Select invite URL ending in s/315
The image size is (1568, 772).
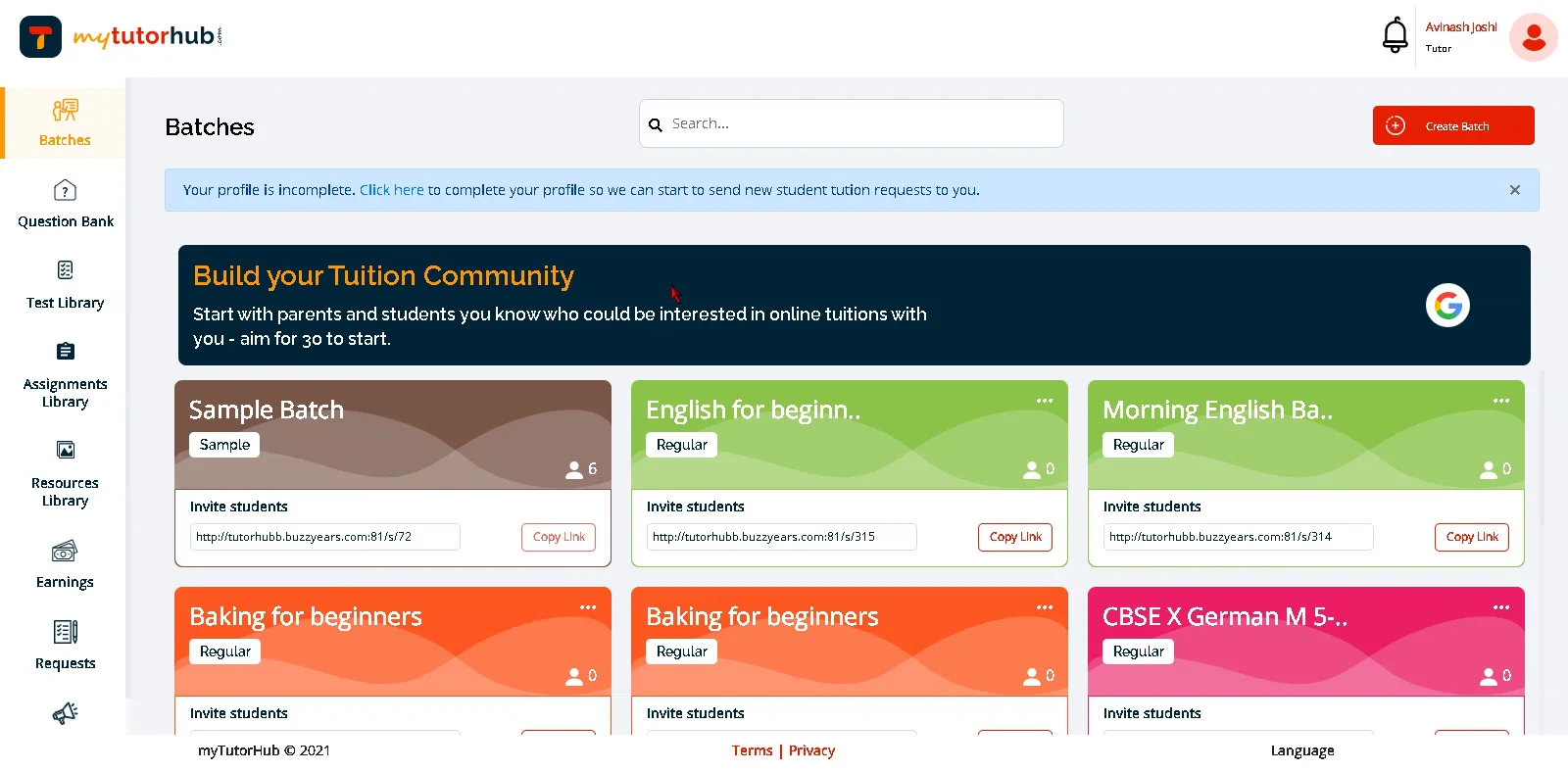coord(782,537)
